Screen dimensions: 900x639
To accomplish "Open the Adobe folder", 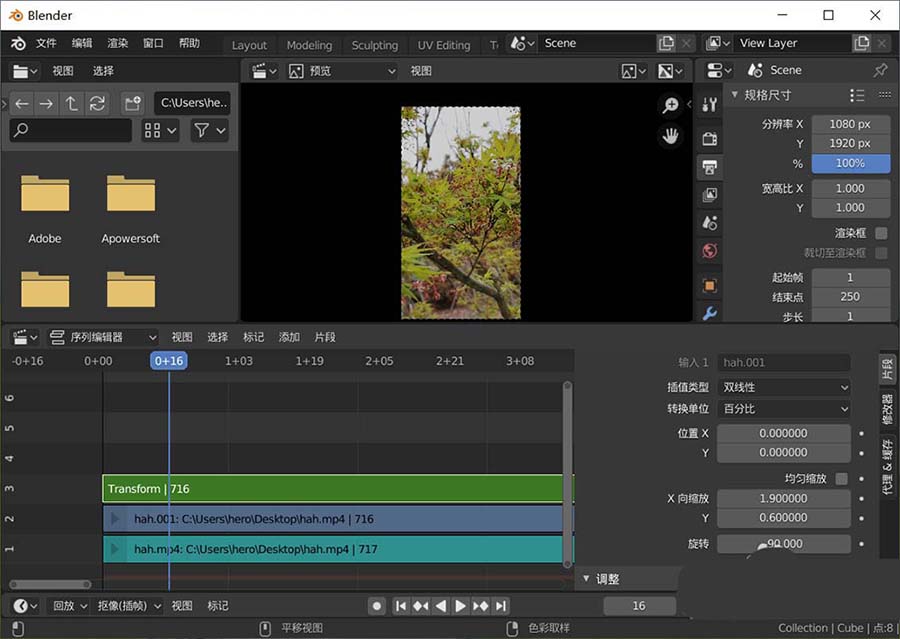I will 45,194.
